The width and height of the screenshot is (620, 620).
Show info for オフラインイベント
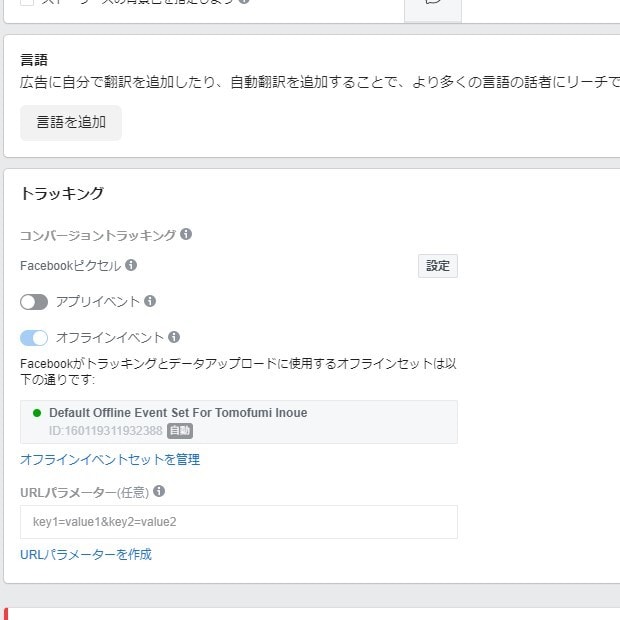174,337
